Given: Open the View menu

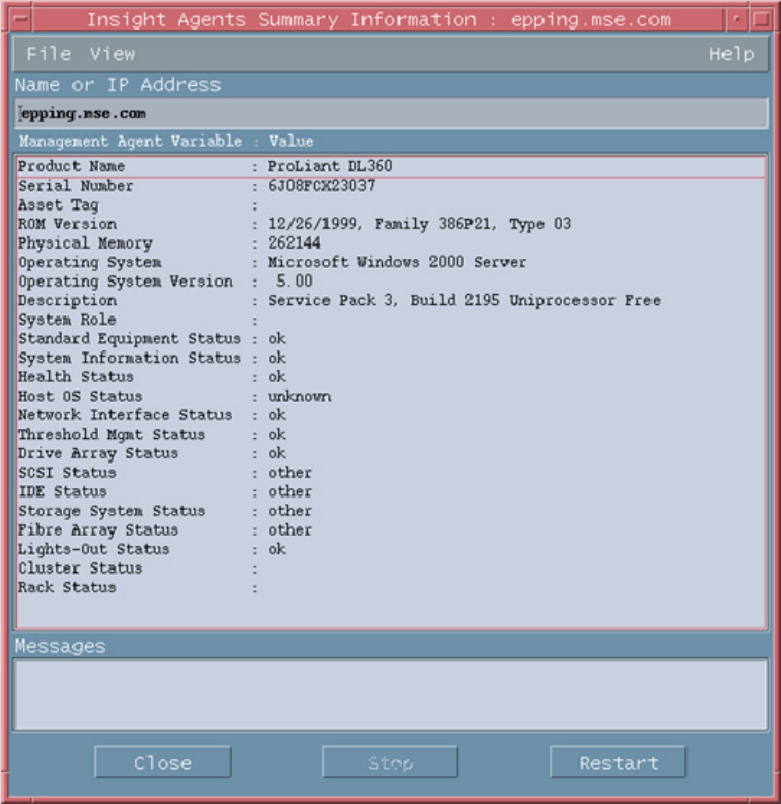Looking at the screenshot, I should tap(113, 54).
